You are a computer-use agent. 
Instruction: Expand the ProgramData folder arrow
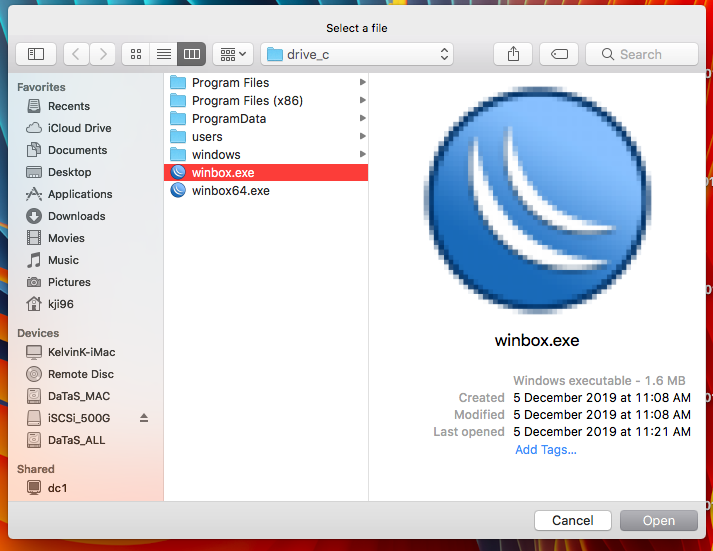point(362,118)
